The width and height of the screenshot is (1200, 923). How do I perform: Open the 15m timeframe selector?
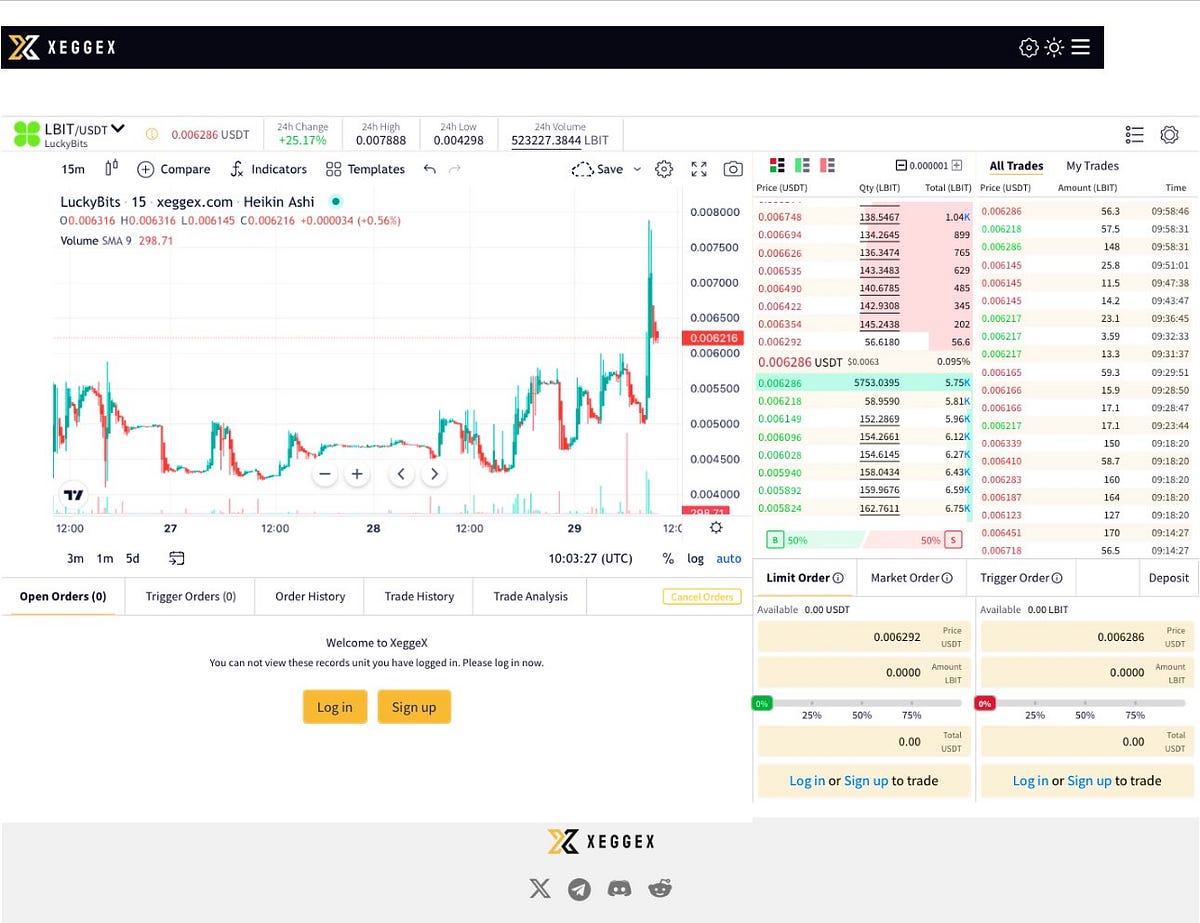click(72, 169)
